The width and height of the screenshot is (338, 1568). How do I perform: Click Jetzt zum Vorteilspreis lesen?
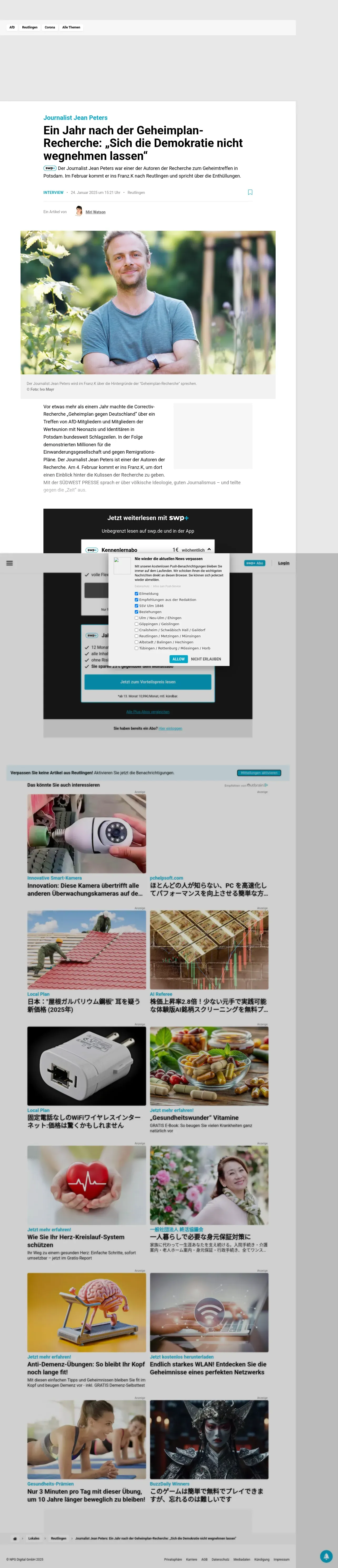[148, 682]
